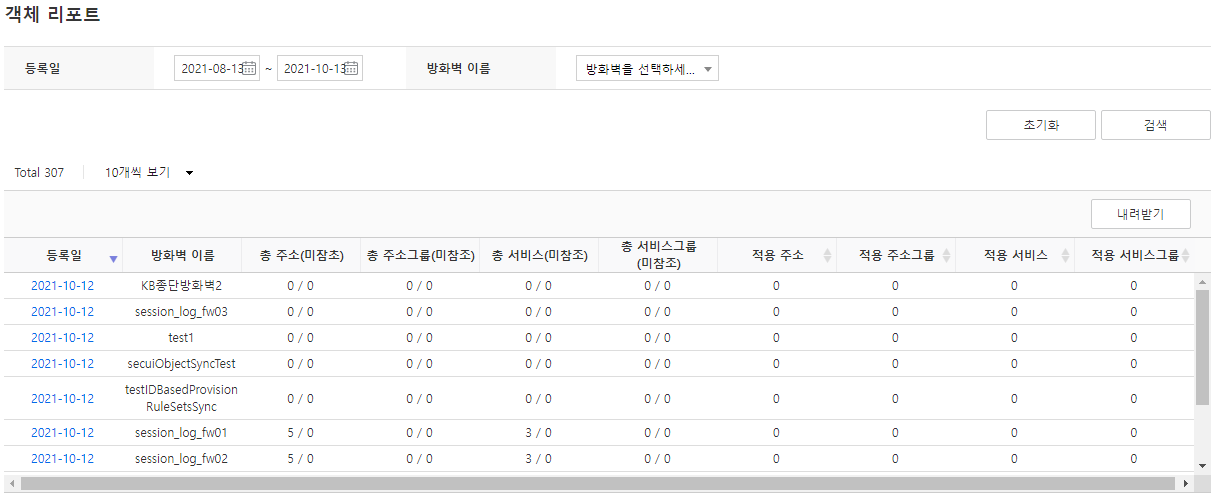The height and width of the screenshot is (497, 1218).
Task: Click the vertical scrollbar thumb in the table
Action: (x=1203, y=347)
